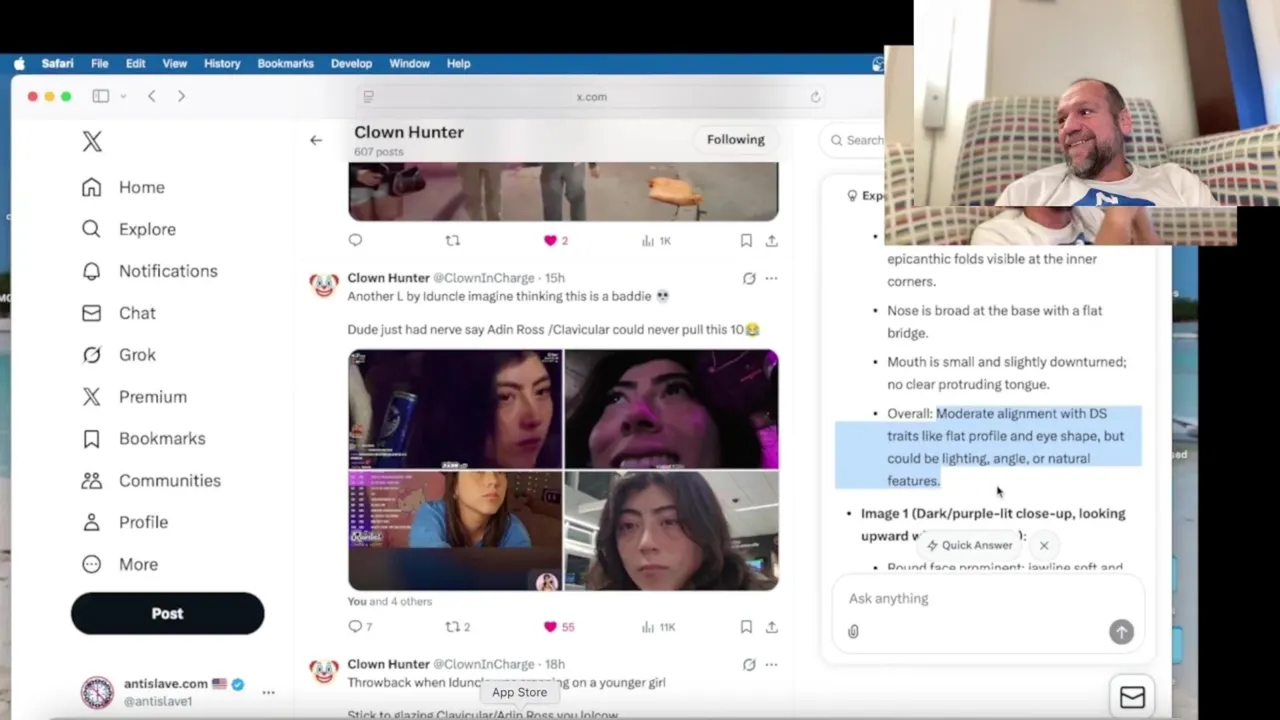Viewport: 1280px width, 720px height.
Task: Open Communities in X sidebar
Action: click(151, 480)
